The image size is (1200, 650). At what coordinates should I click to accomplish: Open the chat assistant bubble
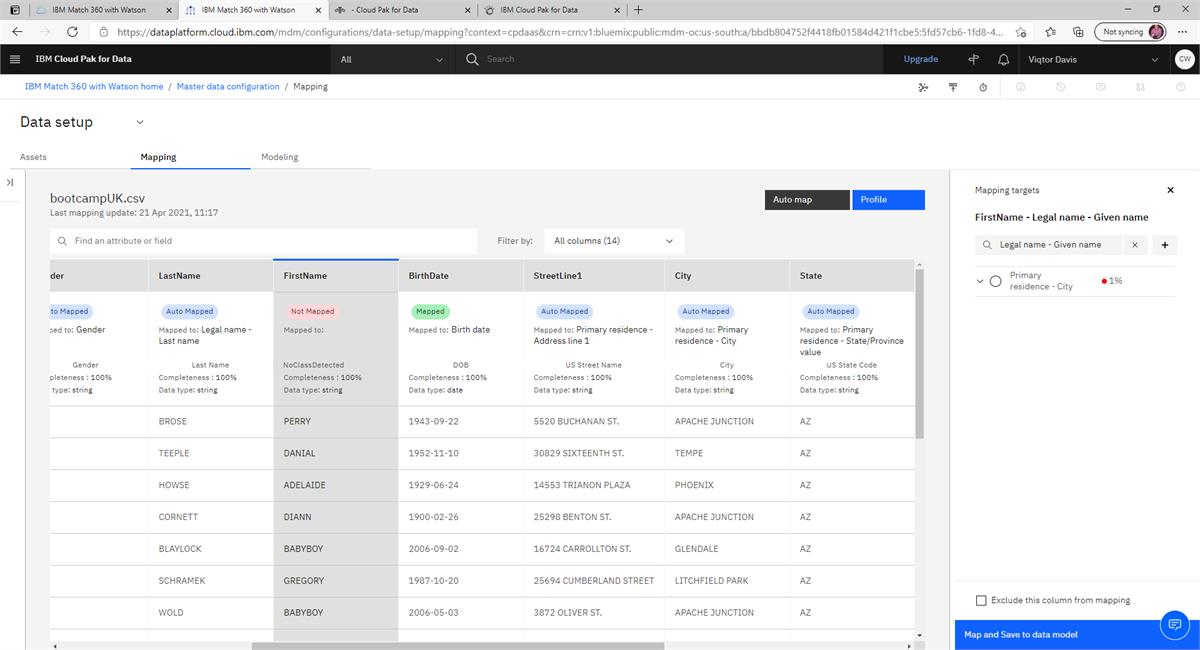click(x=1175, y=624)
